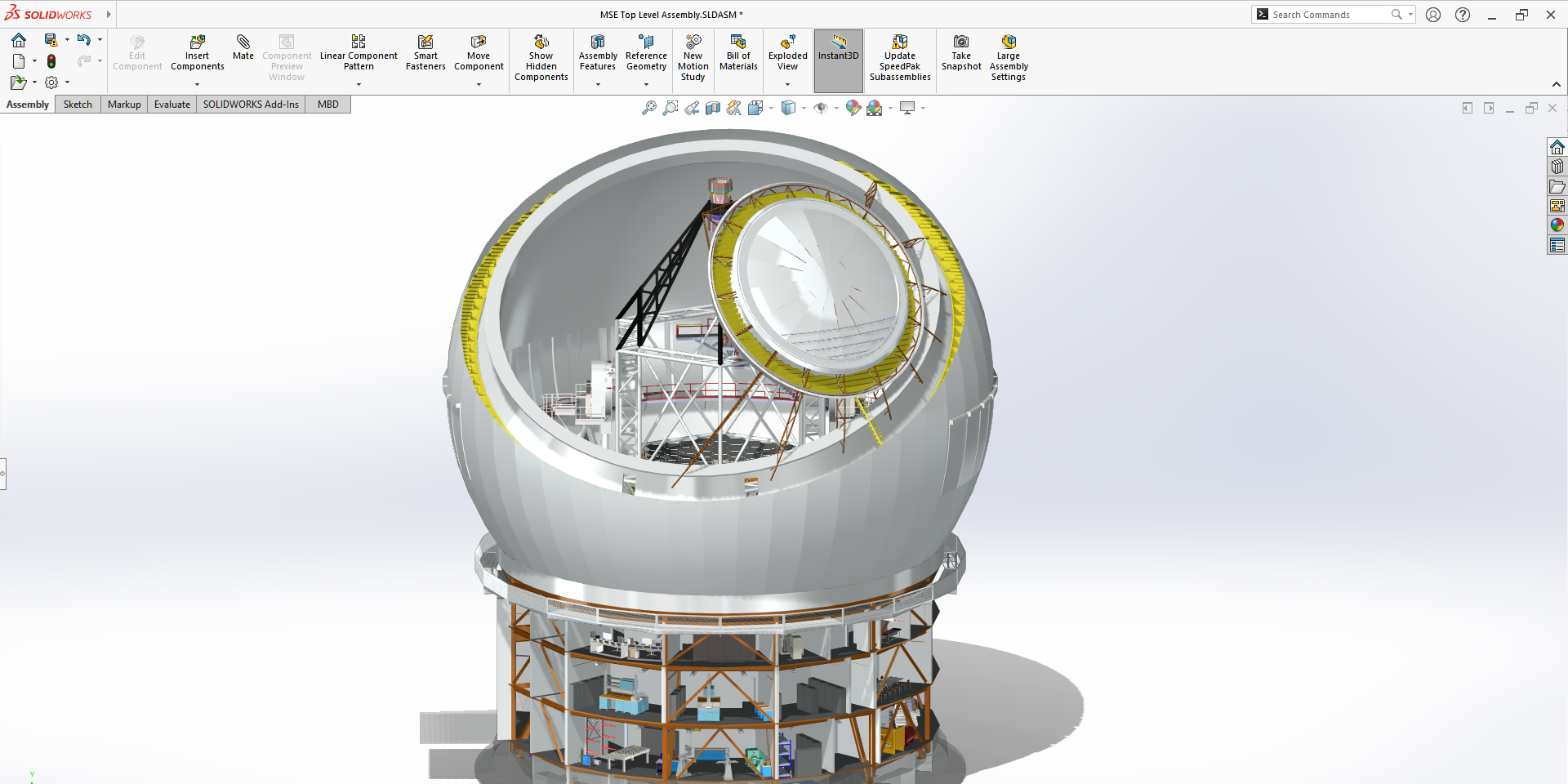Open the Design Library task pane icon

pyautogui.click(x=1557, y=167)
